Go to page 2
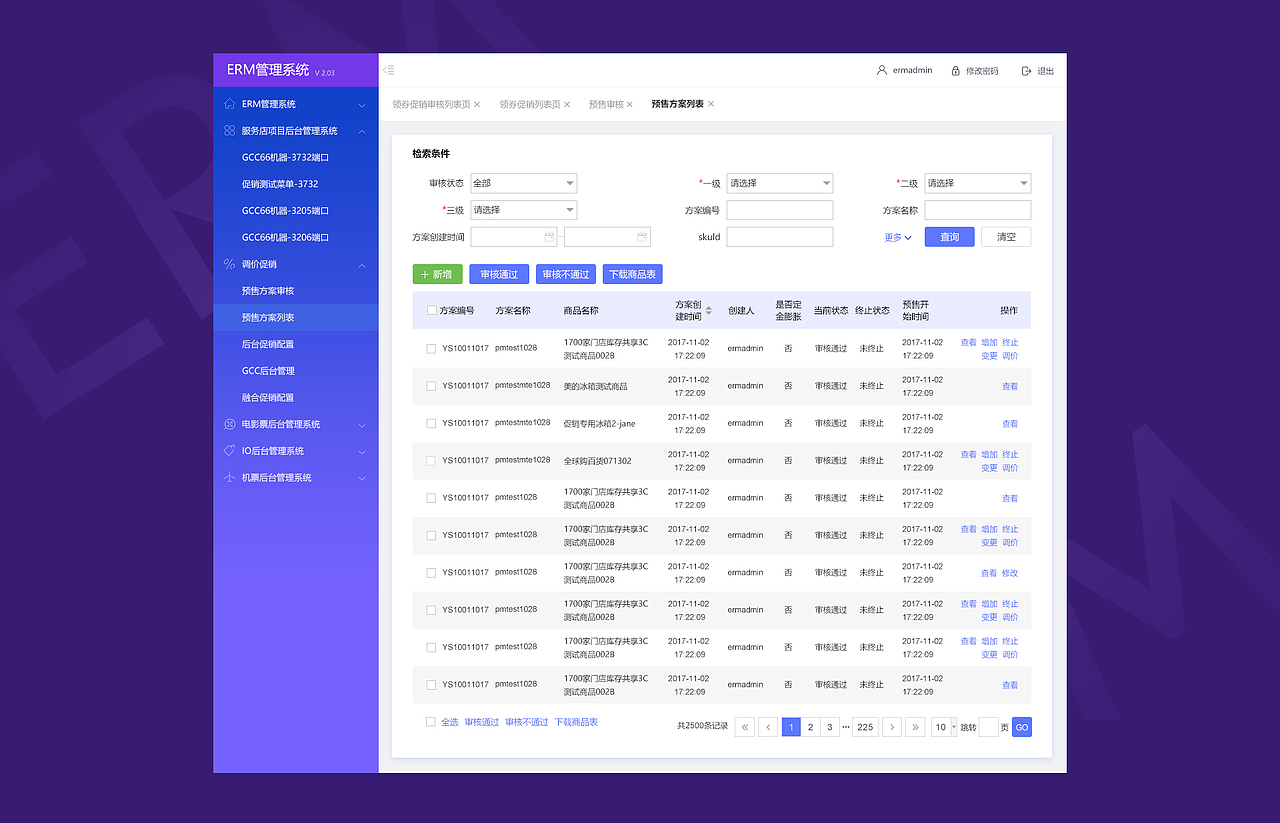The height and width of the screenshot is (823, 1280). click(x=810, y=728)
